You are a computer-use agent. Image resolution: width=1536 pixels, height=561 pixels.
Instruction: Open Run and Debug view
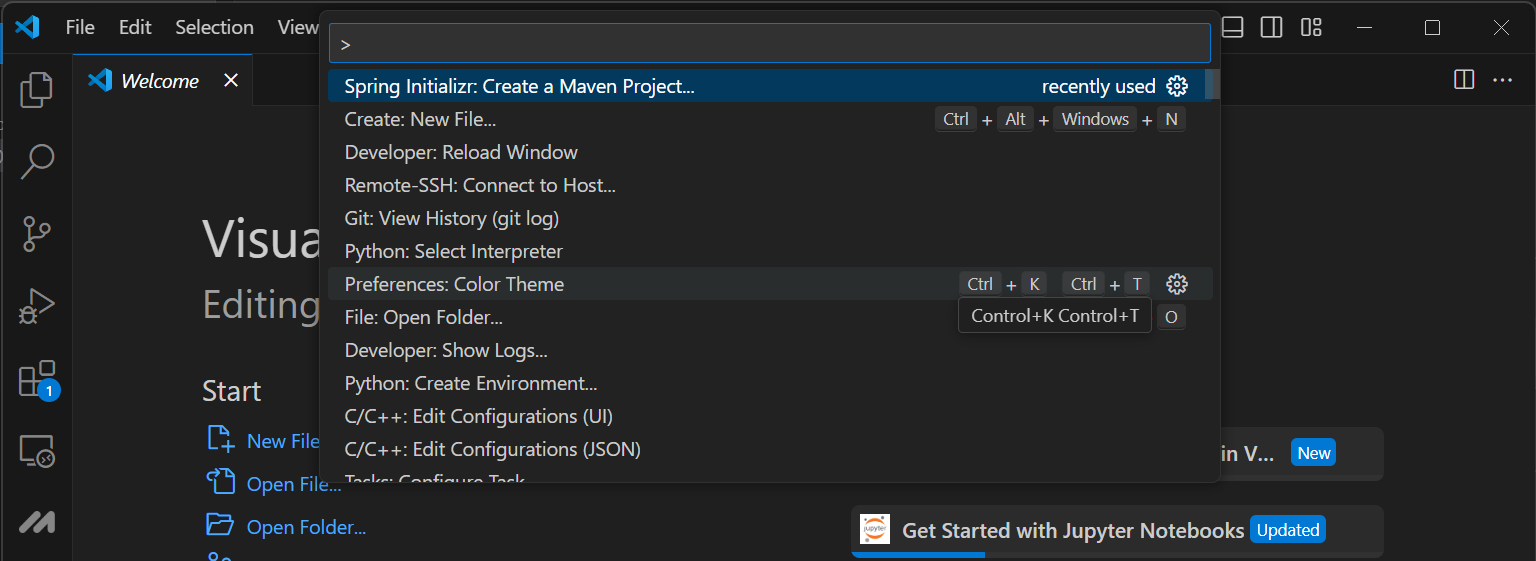pyautogui.click(x=36, y=307)
